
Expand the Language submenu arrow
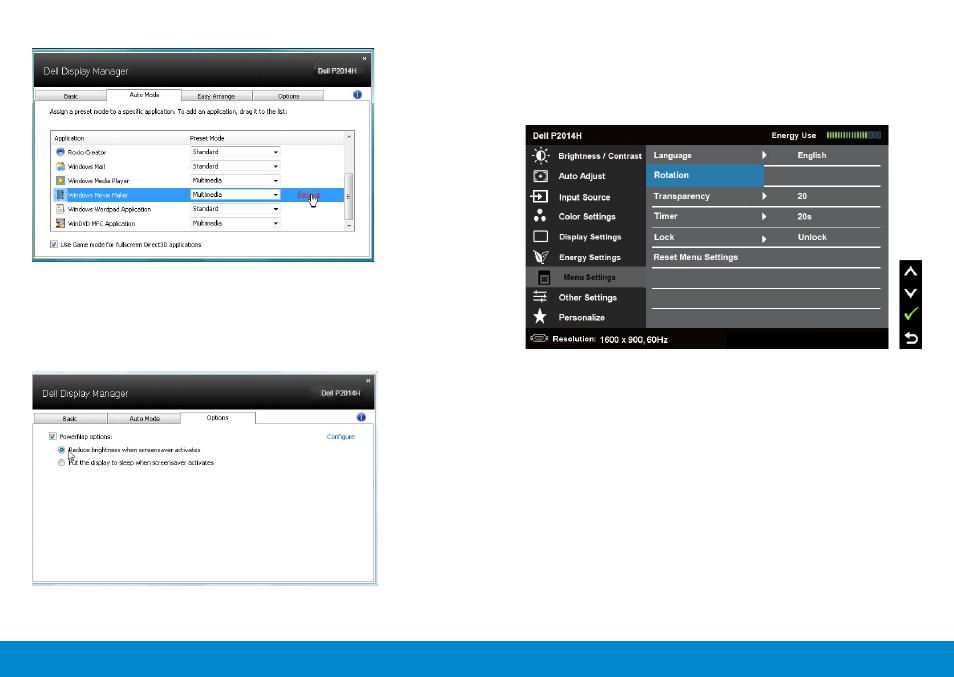(764, 155)
